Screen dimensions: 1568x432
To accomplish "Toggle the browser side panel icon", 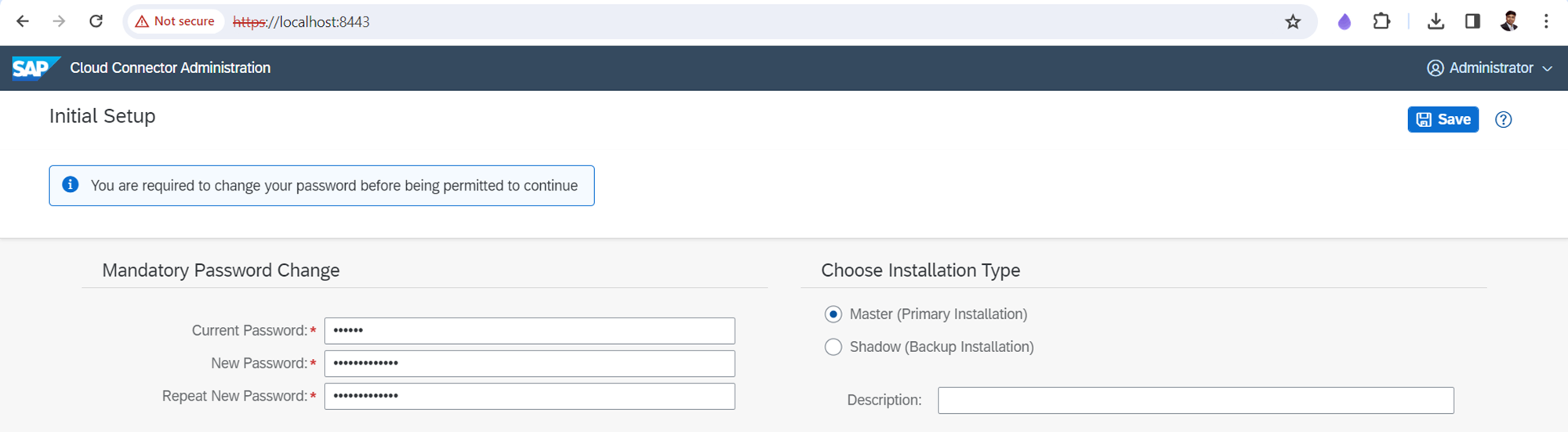I will [x=1472, y=22].
